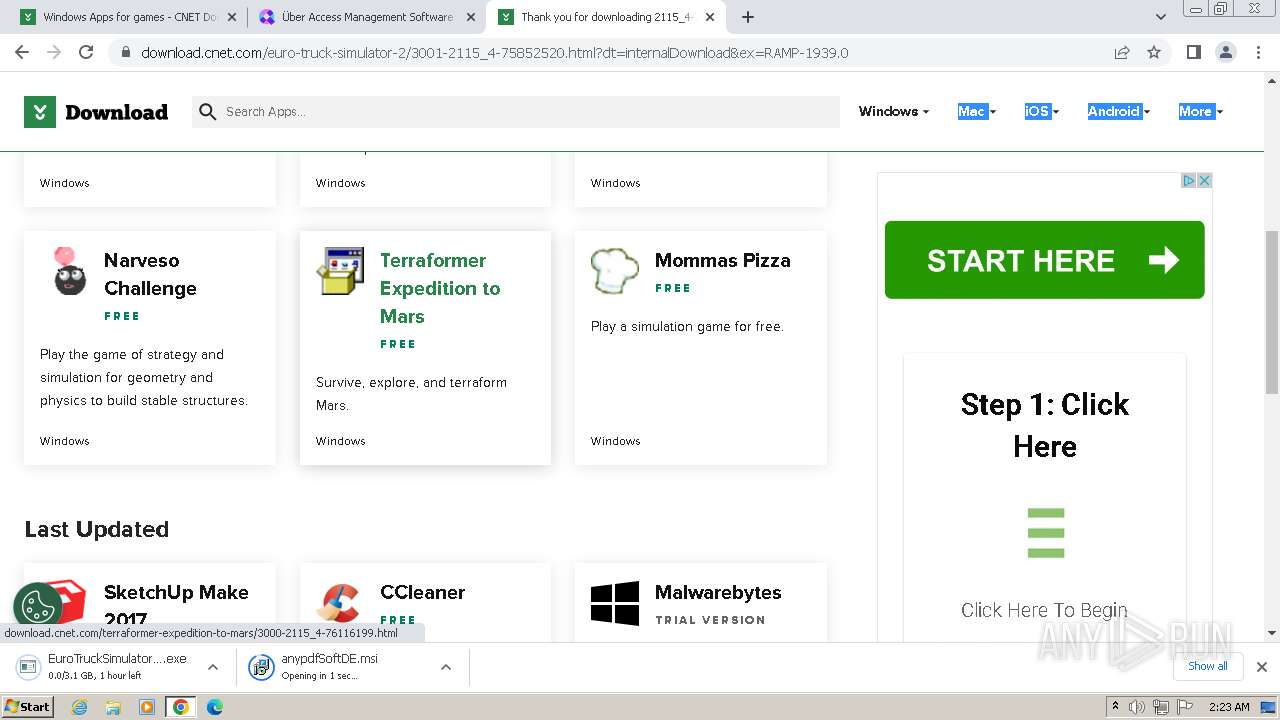
Task: Click the share page icon in address bar
Action: [1122, 52]
